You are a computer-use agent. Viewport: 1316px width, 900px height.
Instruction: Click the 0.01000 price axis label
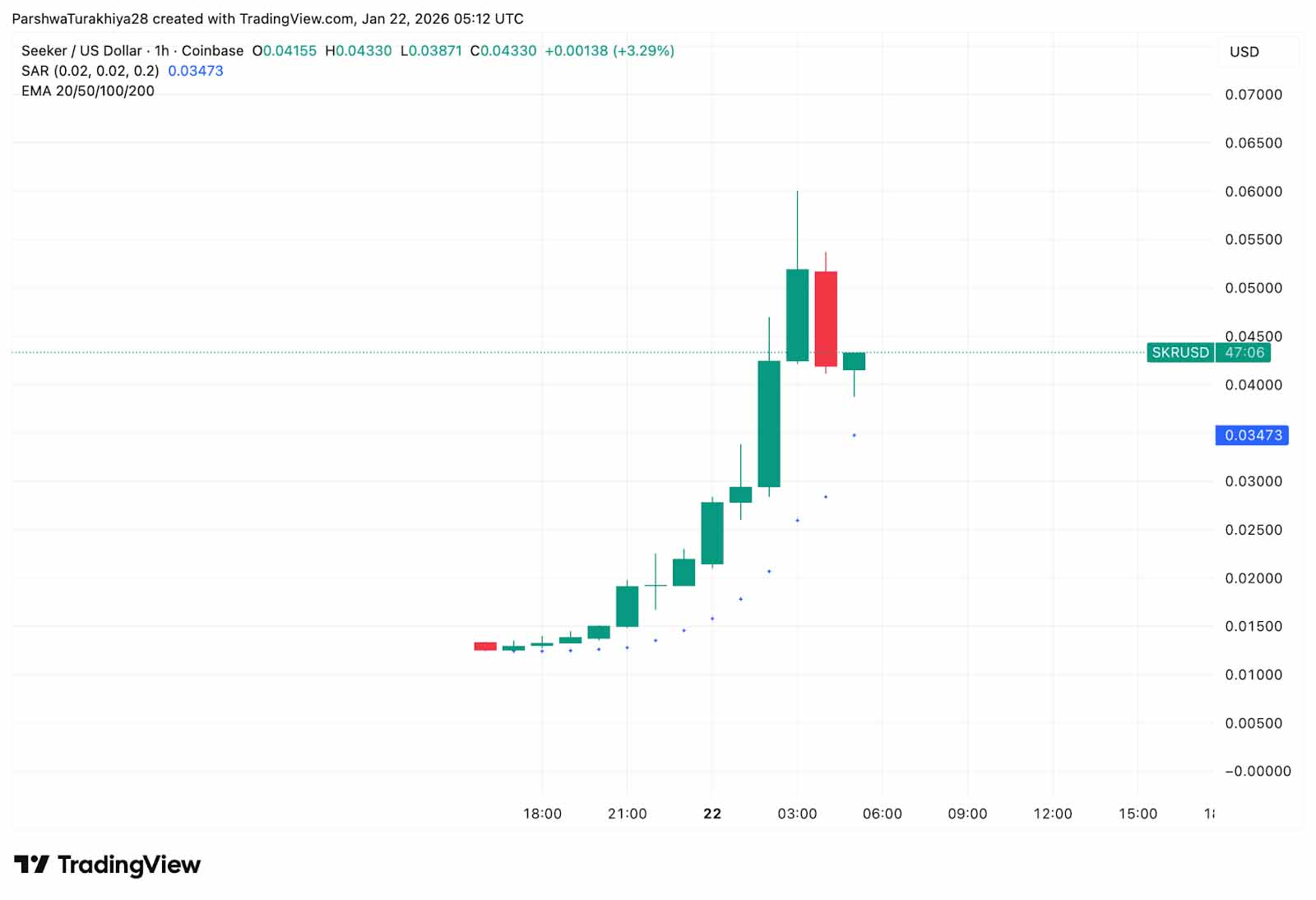(1253, 675)
